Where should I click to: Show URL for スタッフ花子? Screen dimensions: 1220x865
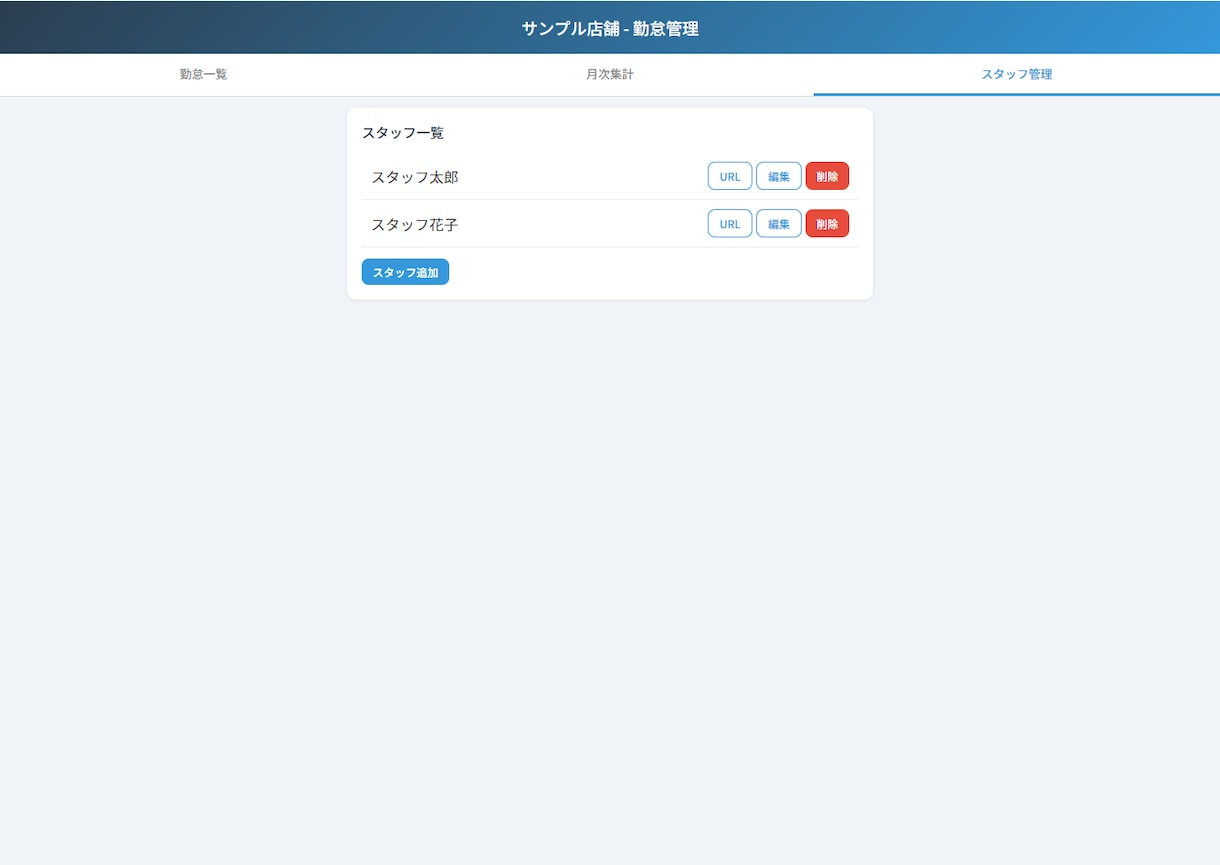point(730,223)
